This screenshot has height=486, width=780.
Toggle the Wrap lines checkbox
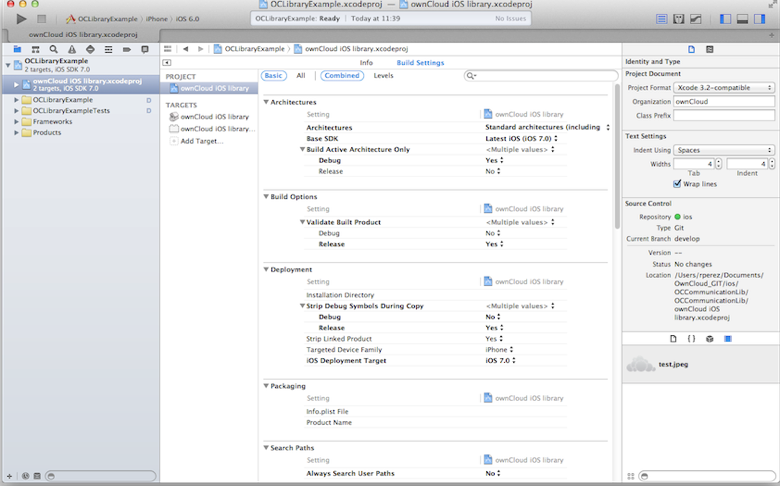678,184
